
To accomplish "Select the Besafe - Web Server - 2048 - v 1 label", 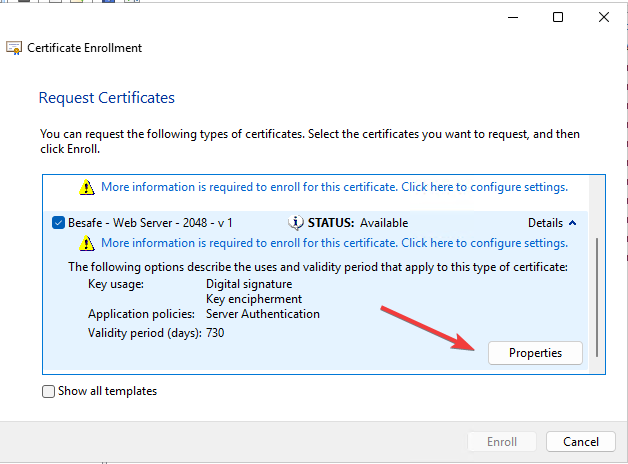I will (x=150, y=223).
